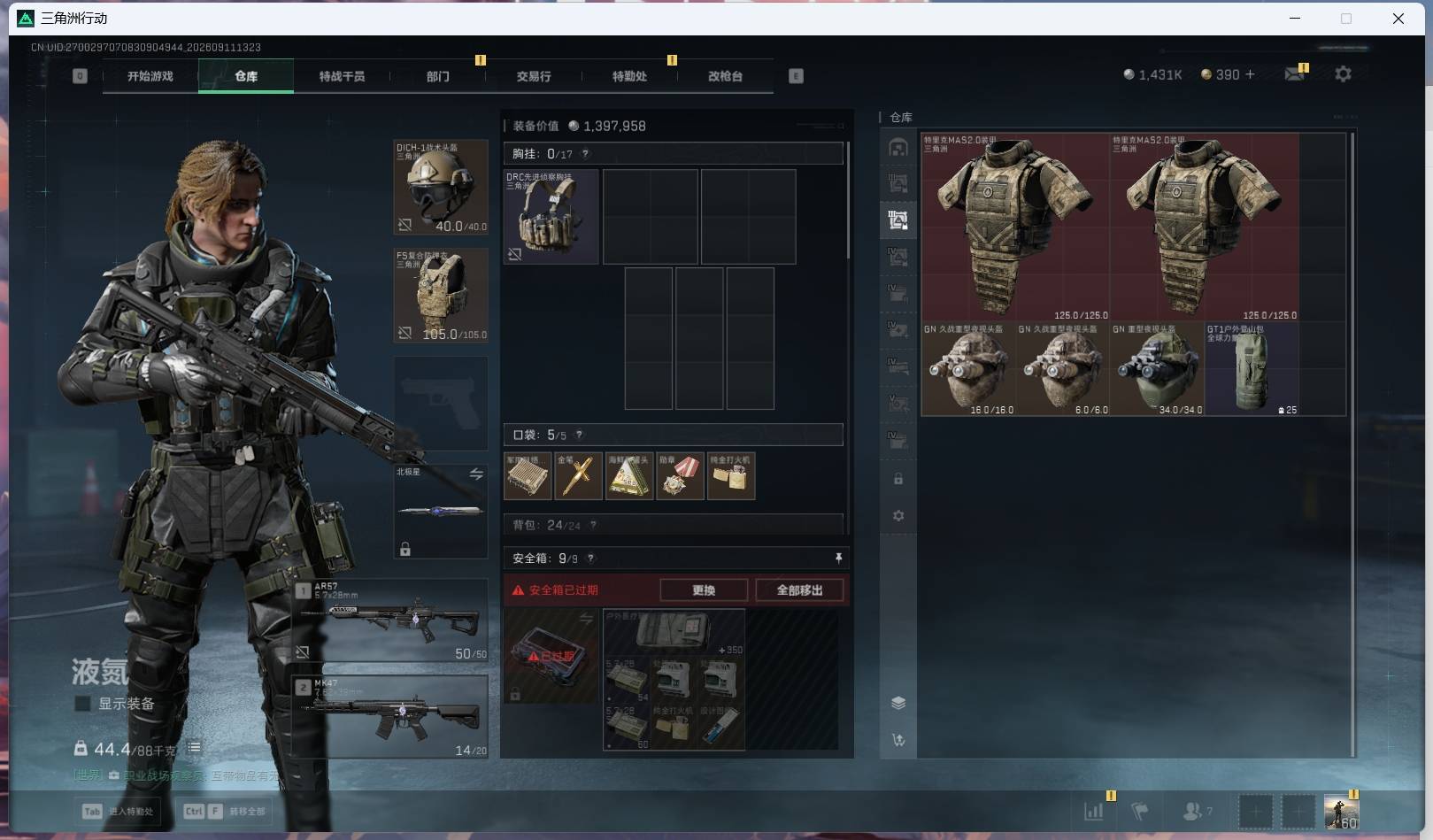Select the gold pen item in pockets
Image resolution: width=1433 pixels, height=840 pixels.
point(578,476)
